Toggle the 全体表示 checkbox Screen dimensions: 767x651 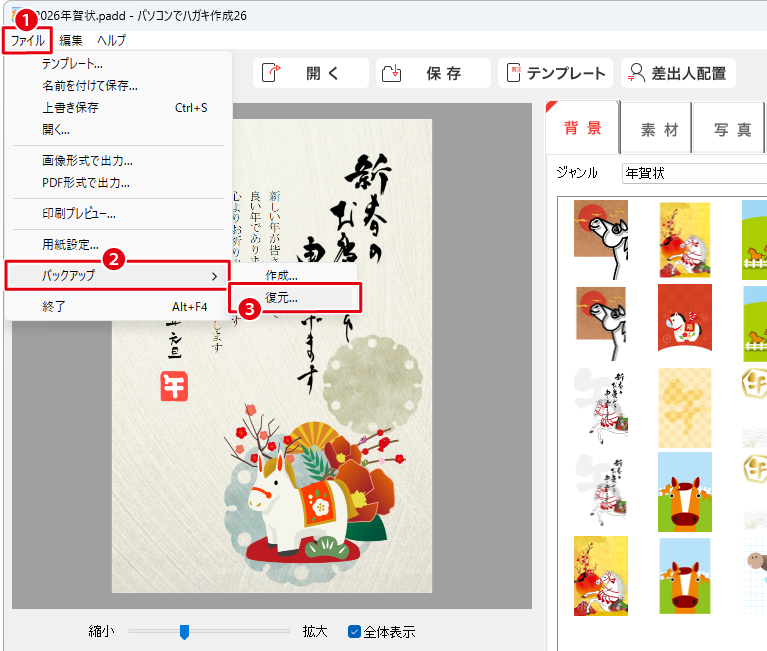(x=354, y=631)
